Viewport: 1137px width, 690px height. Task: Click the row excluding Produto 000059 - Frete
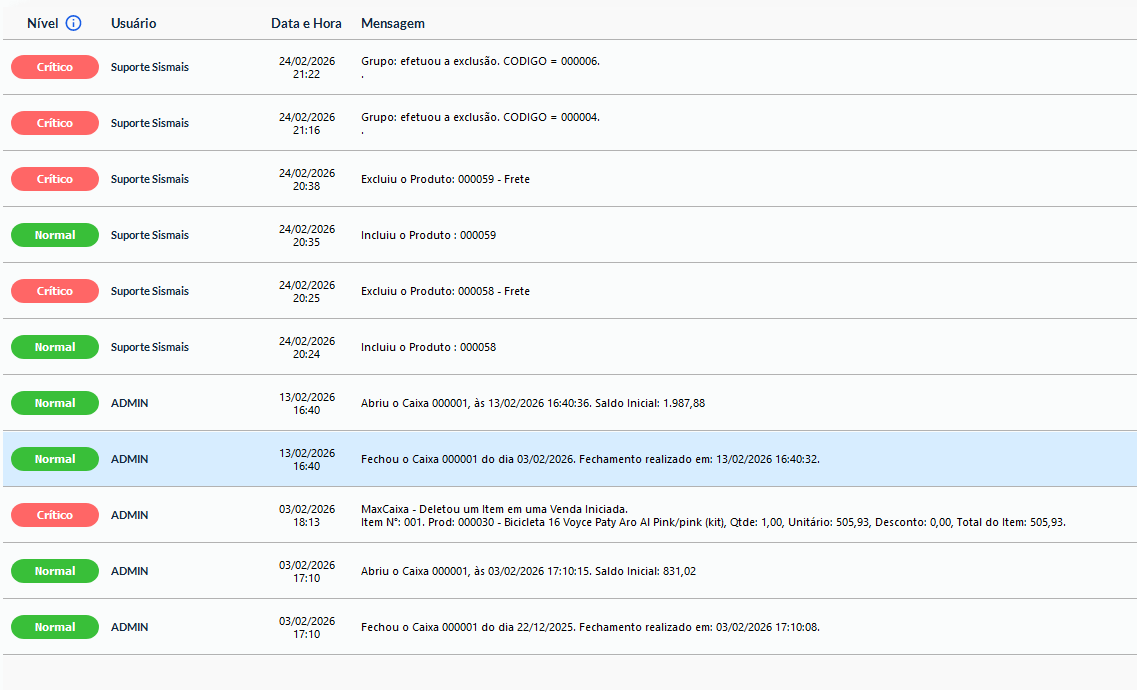tap(570, 179)
